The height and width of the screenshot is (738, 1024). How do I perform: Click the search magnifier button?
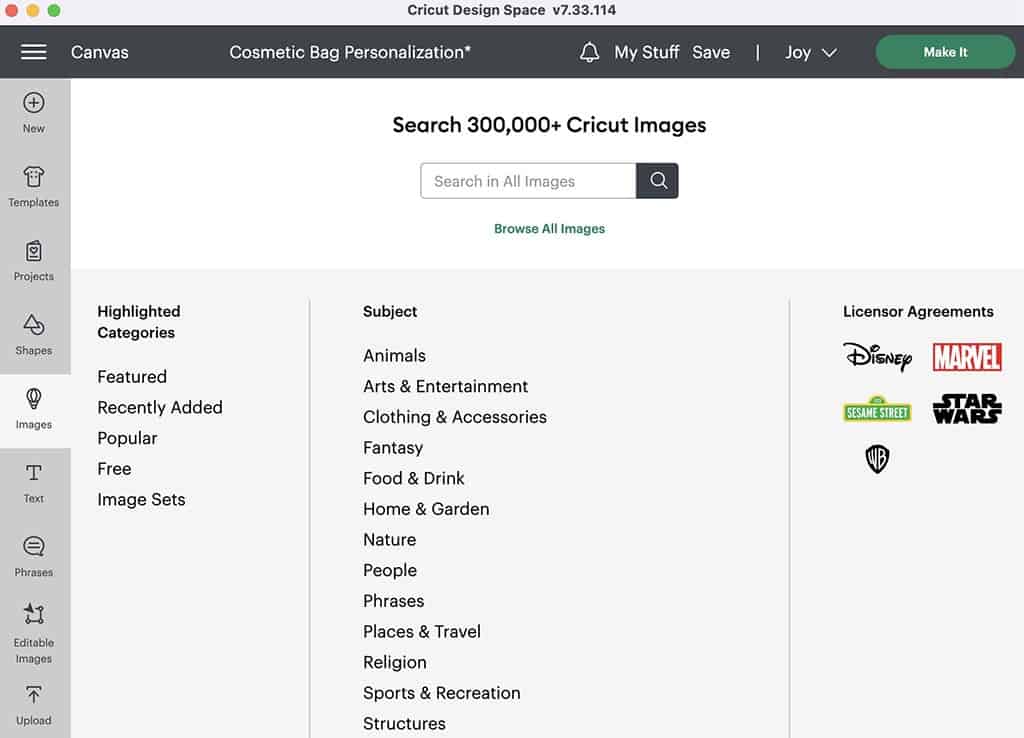click(x=658, y=181)
